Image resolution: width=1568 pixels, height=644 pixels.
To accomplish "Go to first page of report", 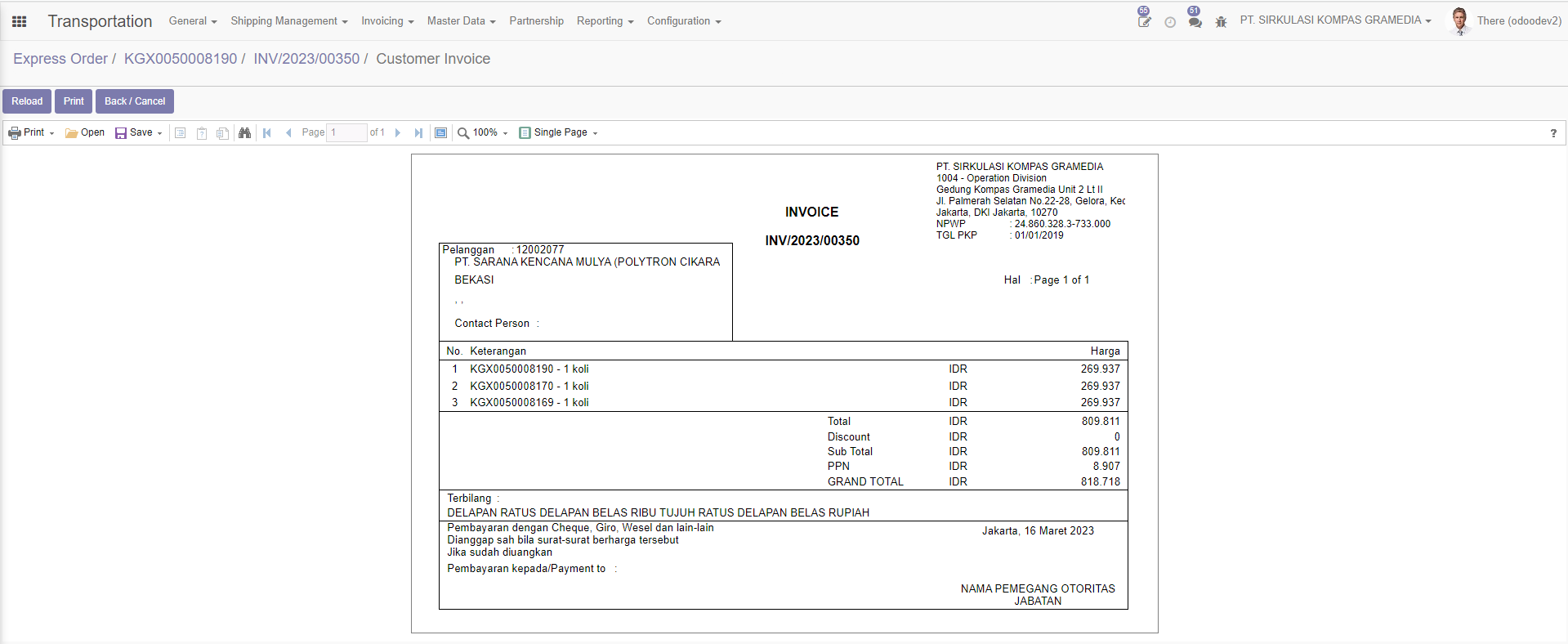I will point(267,132).
